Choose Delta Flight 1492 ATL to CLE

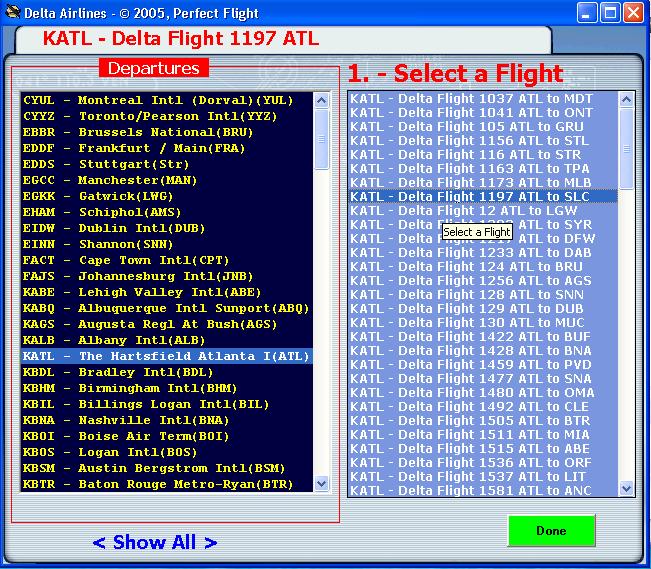point(483,407)
